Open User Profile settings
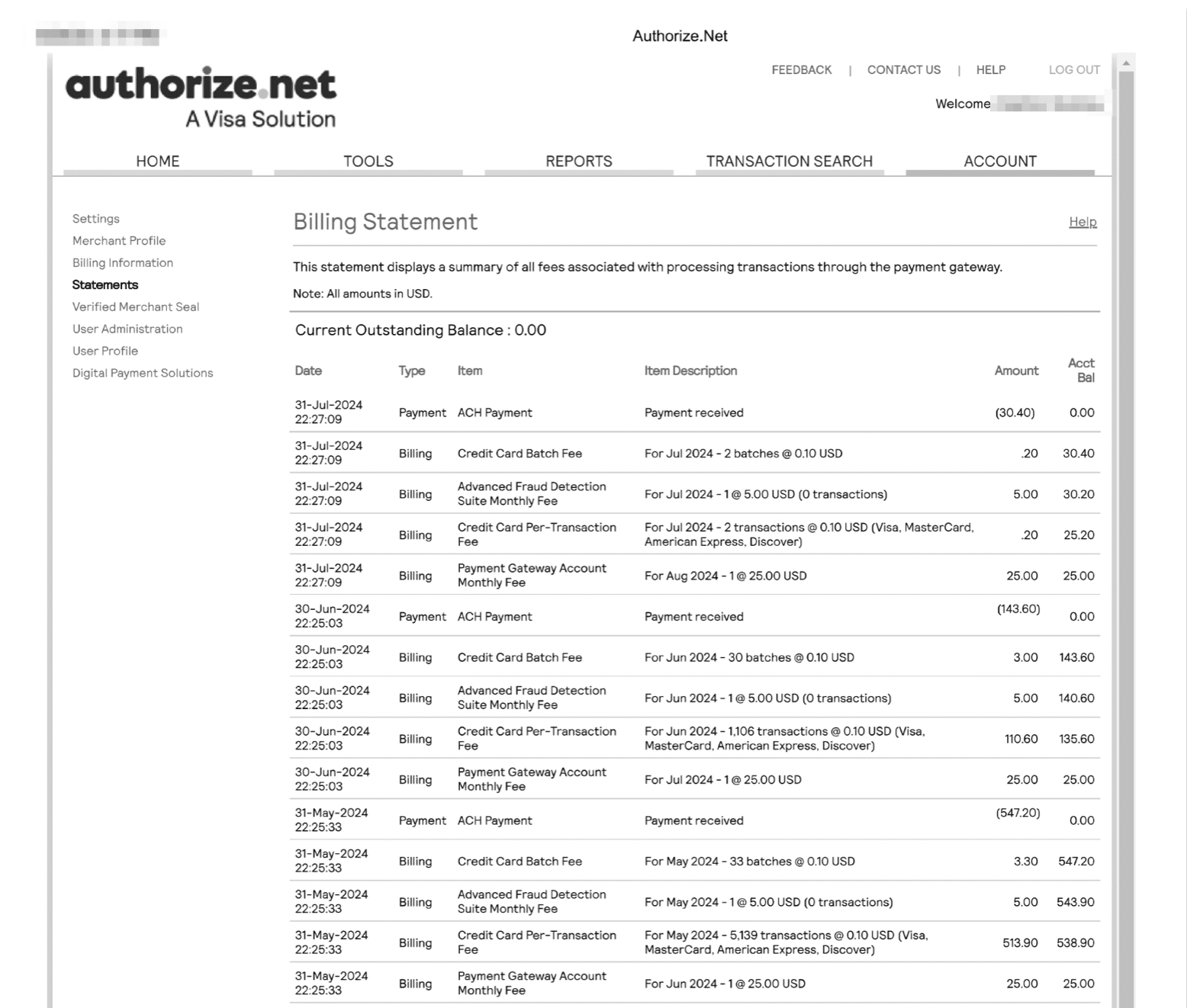The width and height of the screenshot is (1187, 1008). pyautogui.click(x=105, y=351)
